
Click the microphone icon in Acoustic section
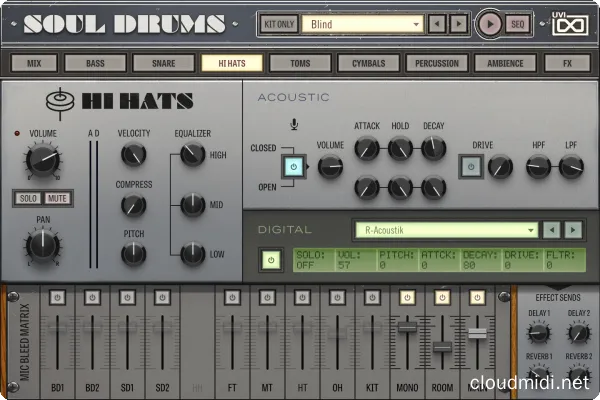[294, 124]
